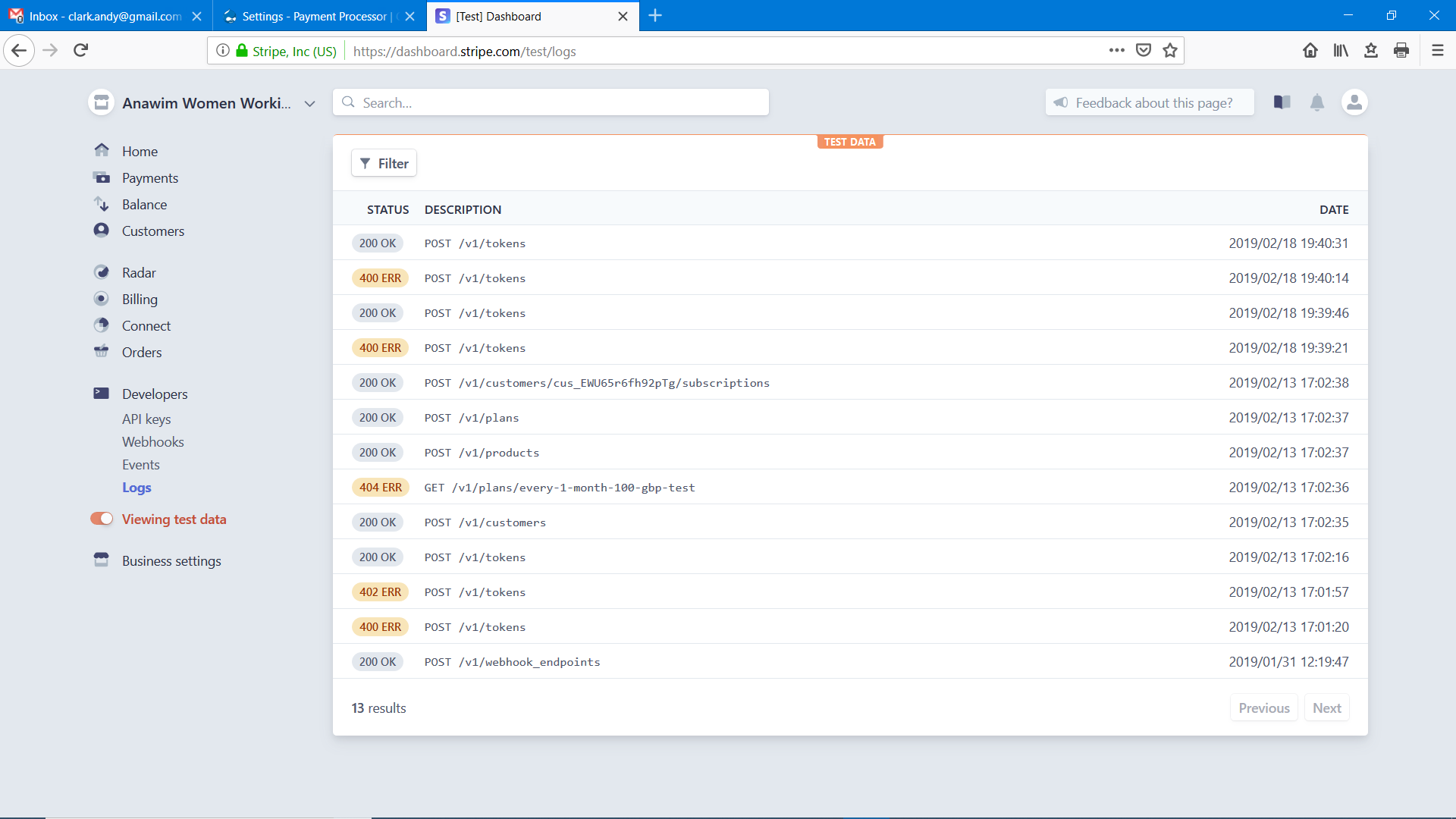
Task: Click the Previous button for pagination
Action: (x=1264, y=707)
